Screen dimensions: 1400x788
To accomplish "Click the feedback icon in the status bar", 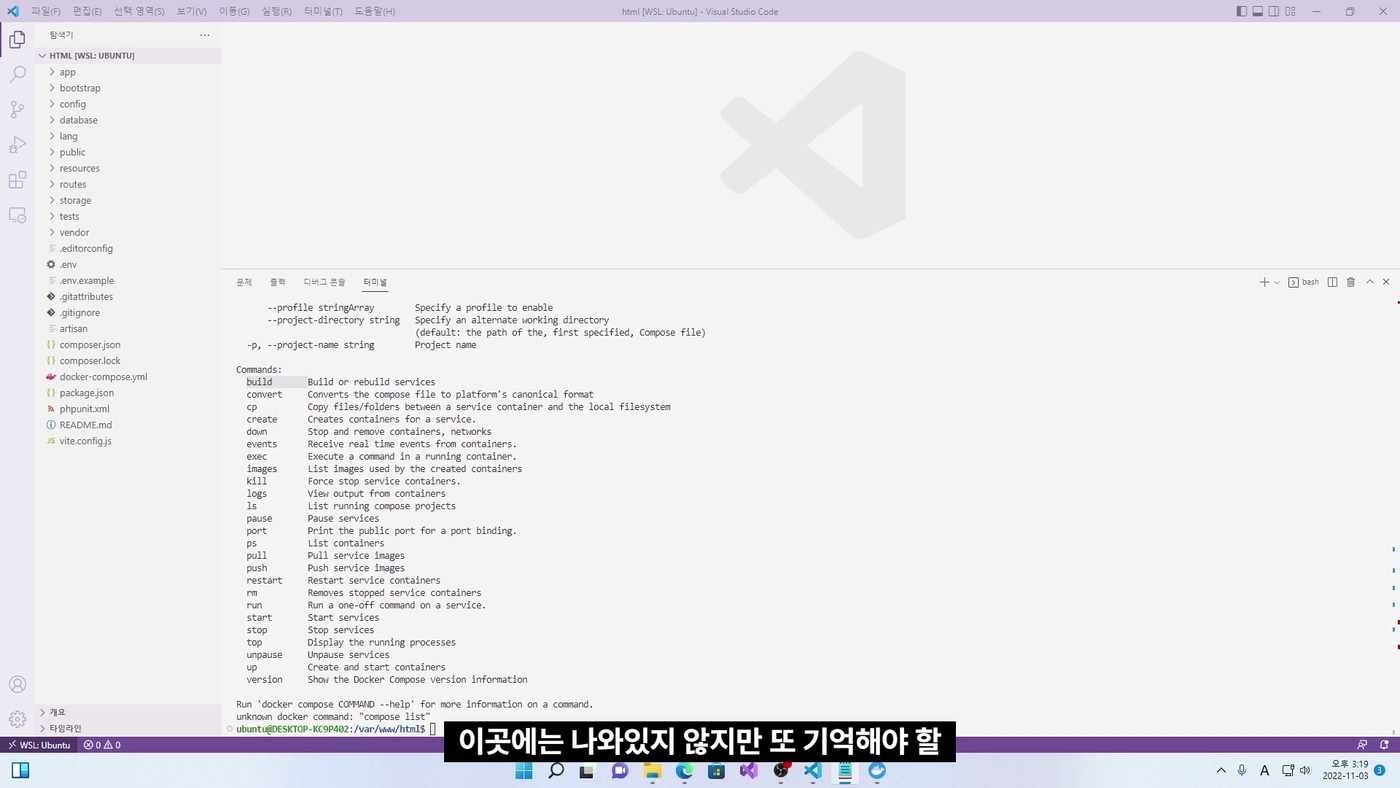I will (x=1362, y=745).
